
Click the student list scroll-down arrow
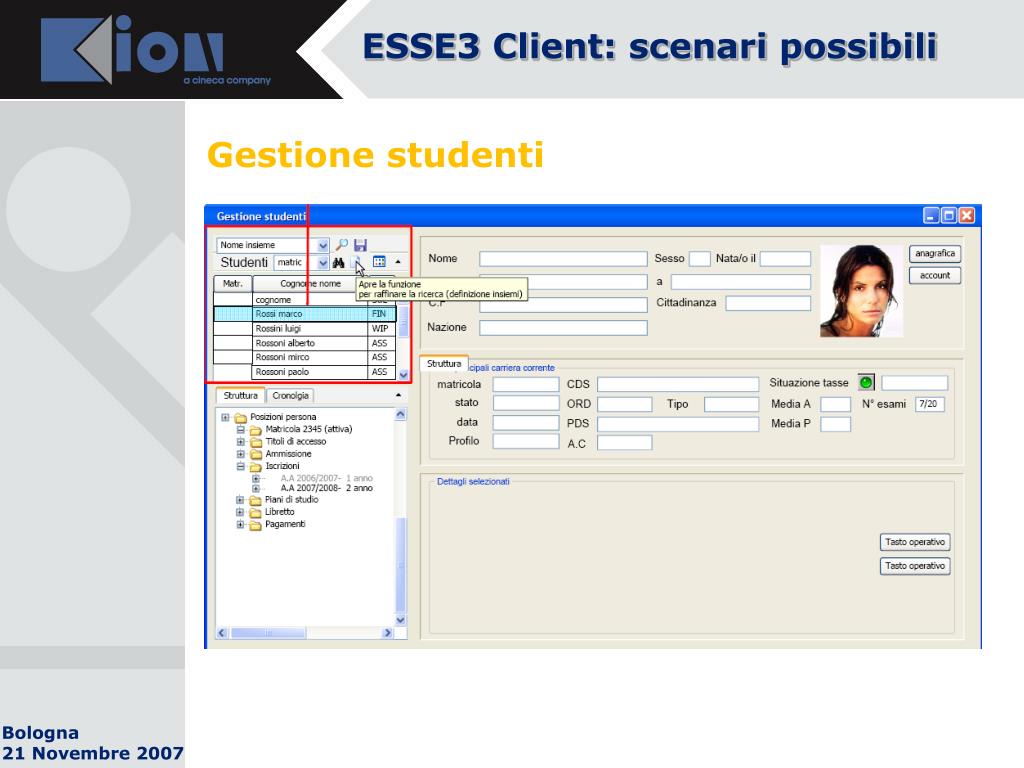tap(403, 375)
